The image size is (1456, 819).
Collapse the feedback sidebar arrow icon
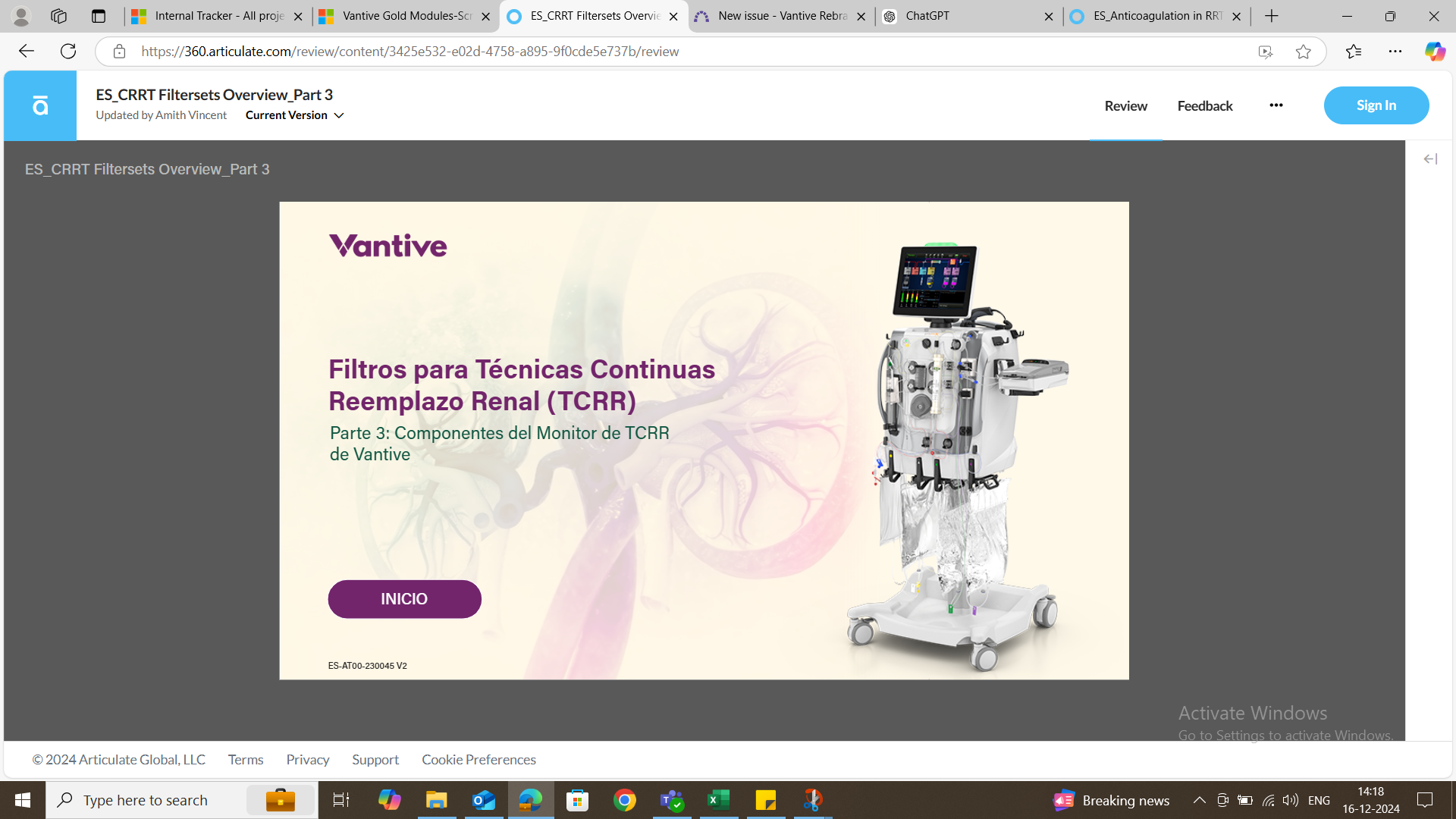click(1430, 159)
